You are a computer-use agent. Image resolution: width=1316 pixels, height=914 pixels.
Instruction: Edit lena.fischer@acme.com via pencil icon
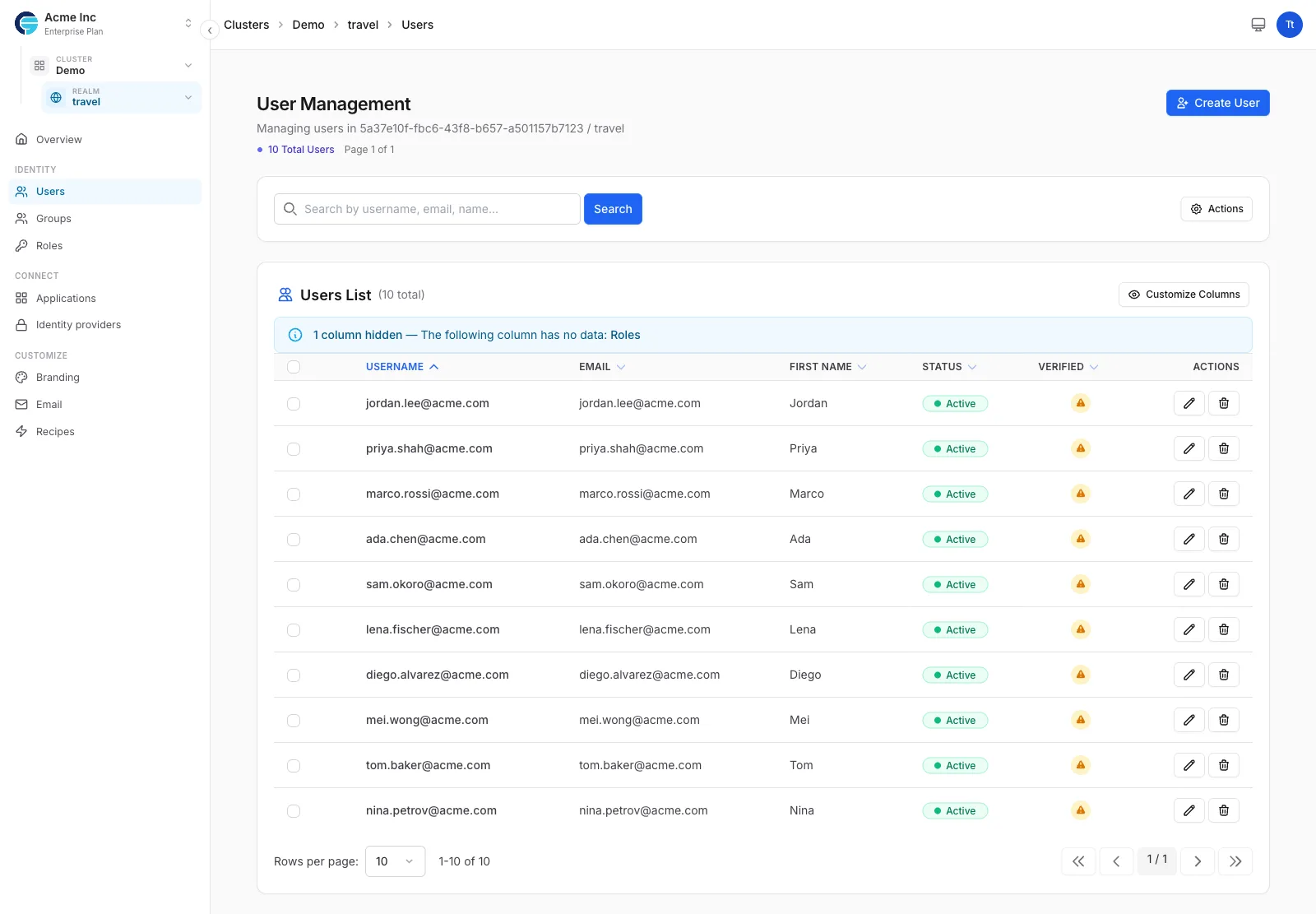coord(1189,629)
